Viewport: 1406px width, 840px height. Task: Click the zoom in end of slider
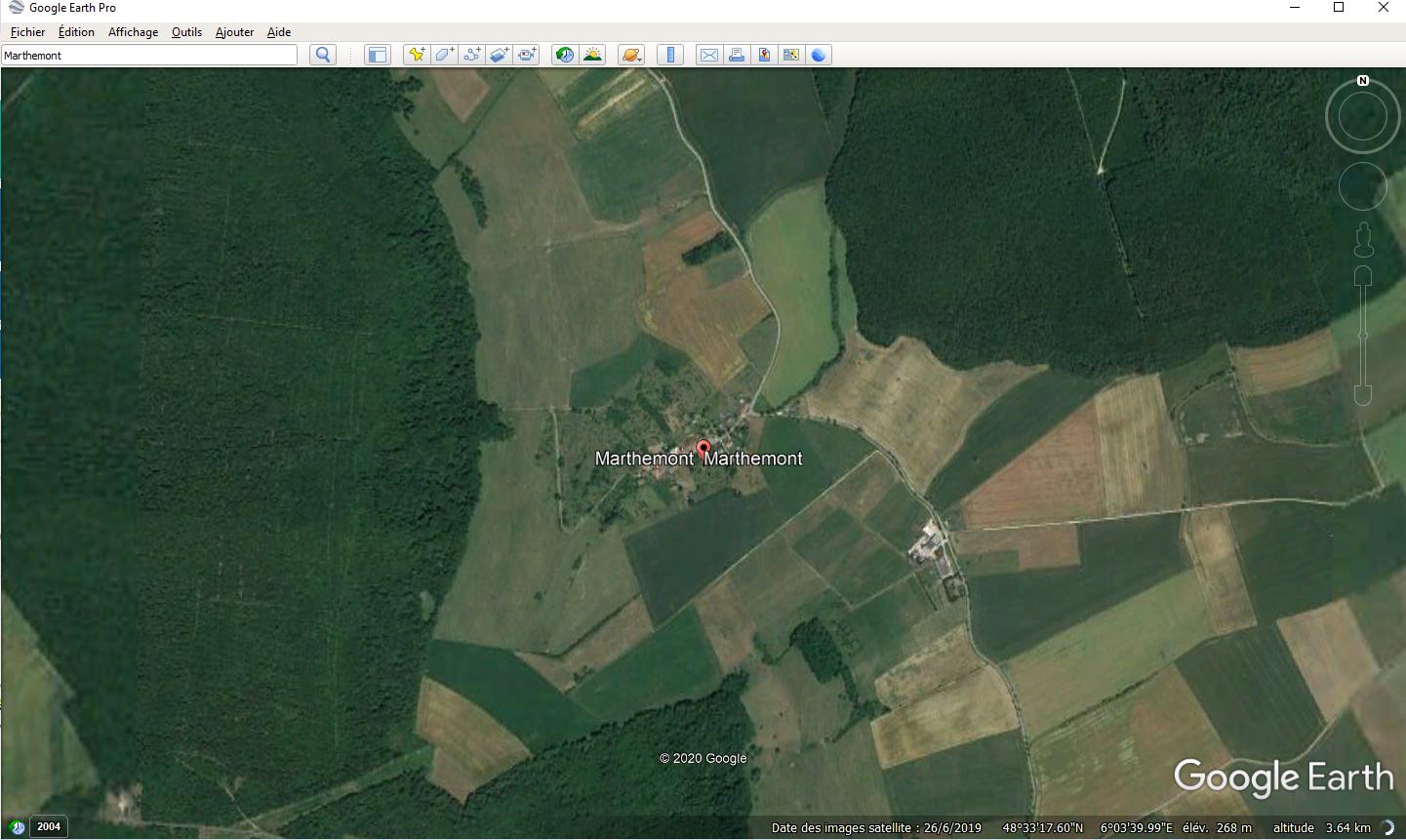(x=1363, y=275)
